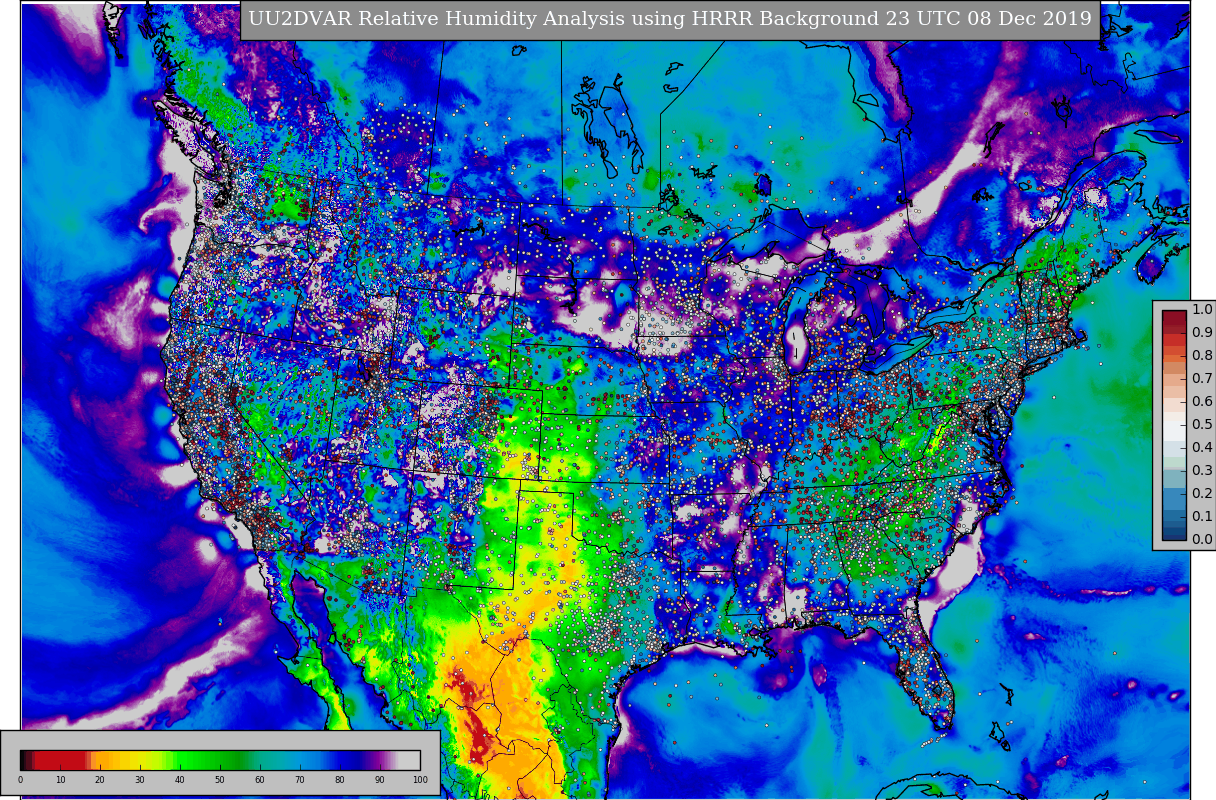The width and height of the screenshot is (1216, 800).
Task: Select the 0.9 label on right colorbar
Action: pos(1202,333)
